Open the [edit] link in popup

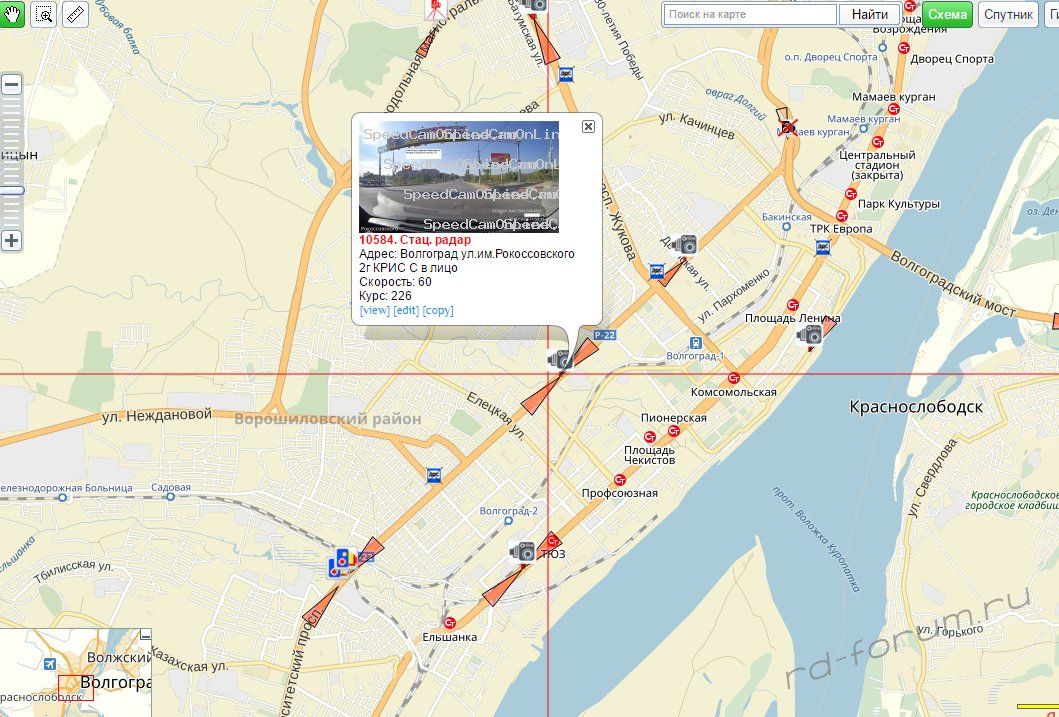(x=406, y=311)
